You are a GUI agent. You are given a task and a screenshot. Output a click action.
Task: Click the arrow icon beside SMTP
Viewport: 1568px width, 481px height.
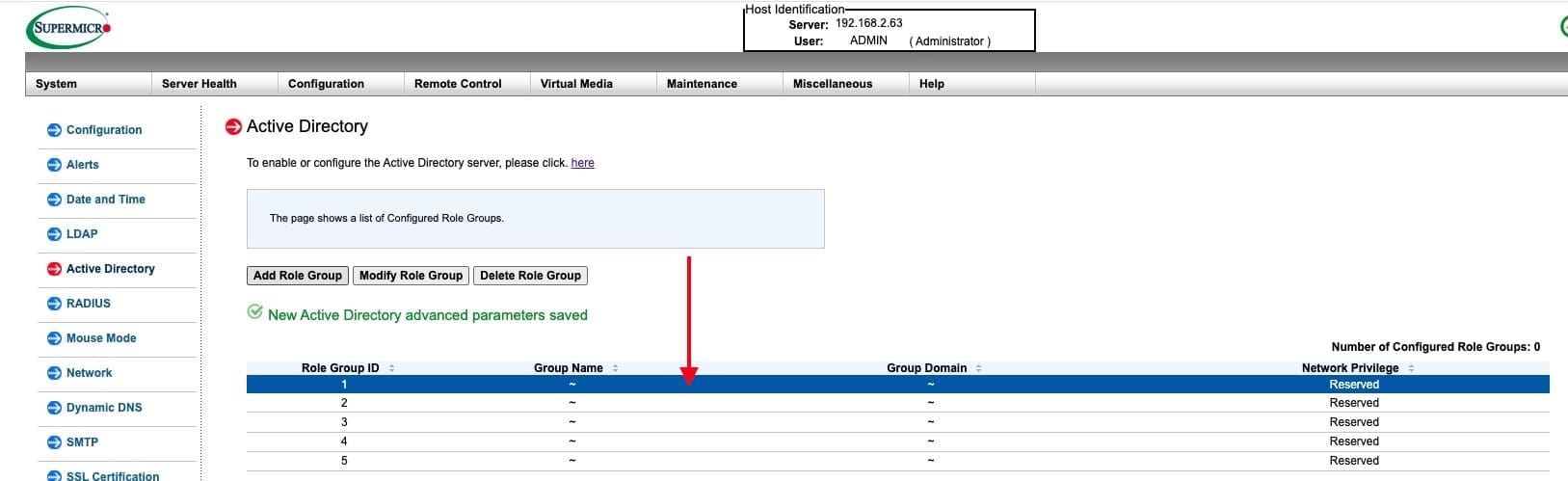point(54,442)
